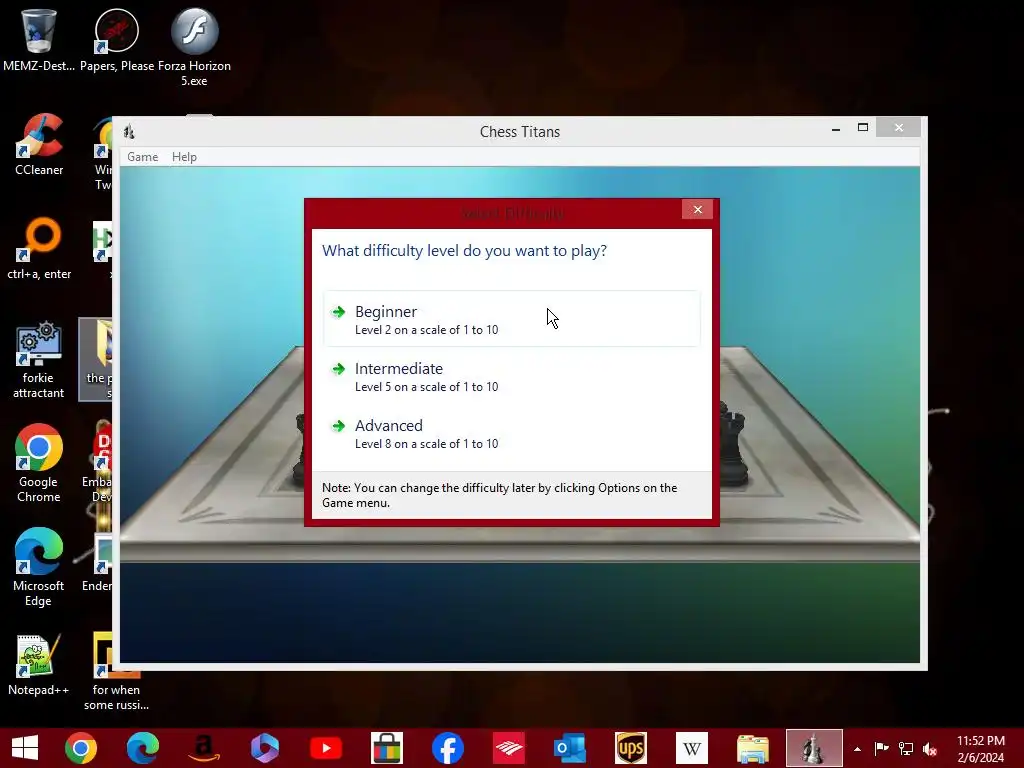Show hidden system tray icons
Screen dimensions: 1024x768
click(857, 749)
